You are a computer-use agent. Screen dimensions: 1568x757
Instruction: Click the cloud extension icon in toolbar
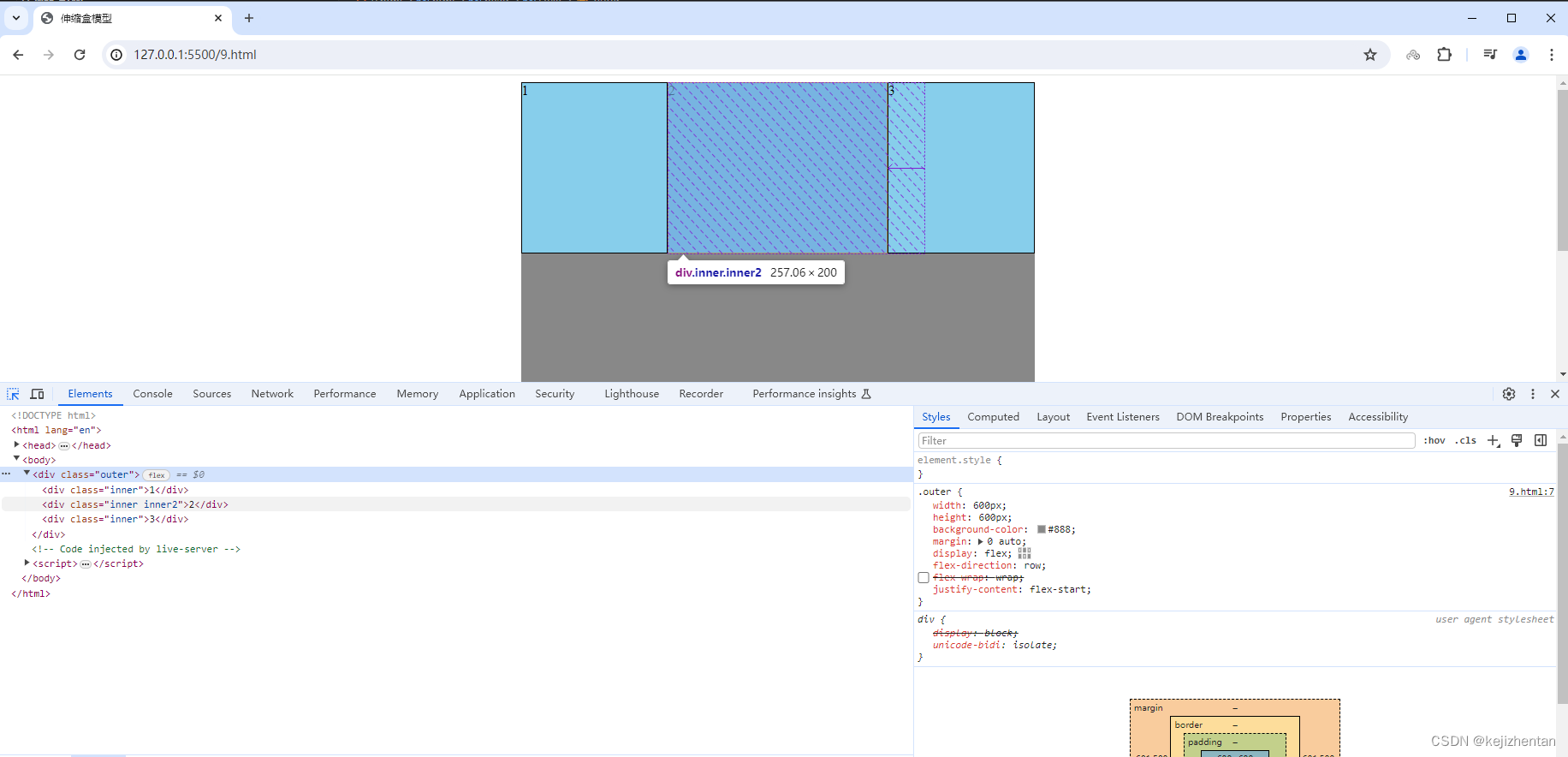coord(1413,55)
